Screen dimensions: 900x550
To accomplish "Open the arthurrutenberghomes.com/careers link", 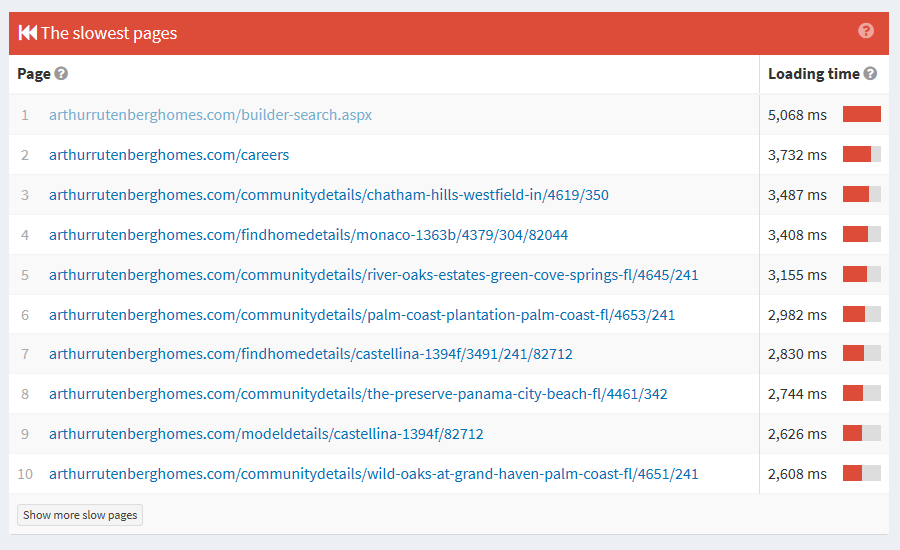I will 169,155.
